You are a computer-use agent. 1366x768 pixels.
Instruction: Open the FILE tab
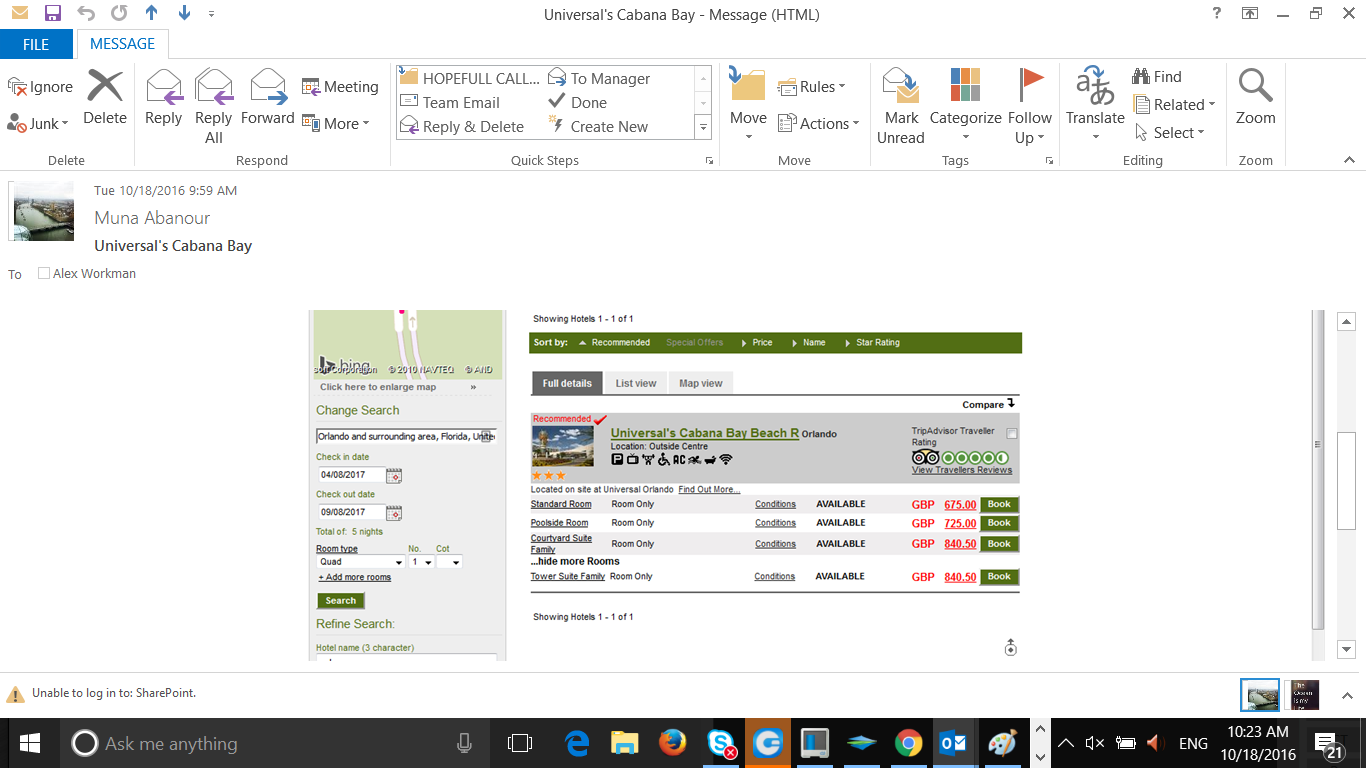pos(36,44)
